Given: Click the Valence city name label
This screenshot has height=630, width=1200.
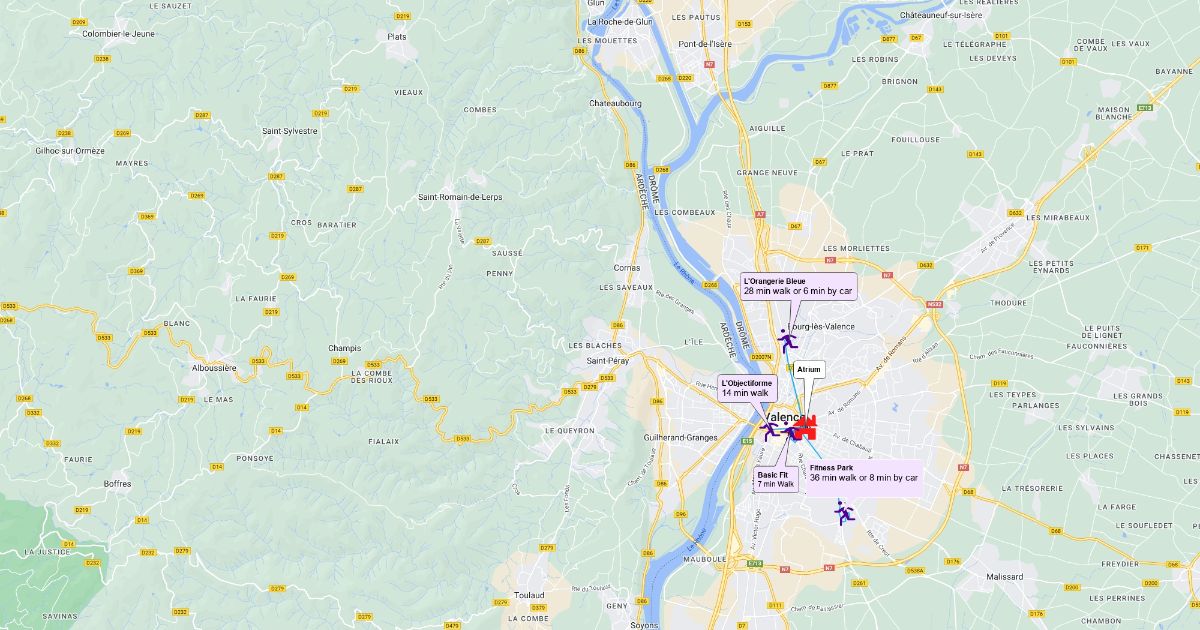Looking at the screenshot, I should [785, 417].
